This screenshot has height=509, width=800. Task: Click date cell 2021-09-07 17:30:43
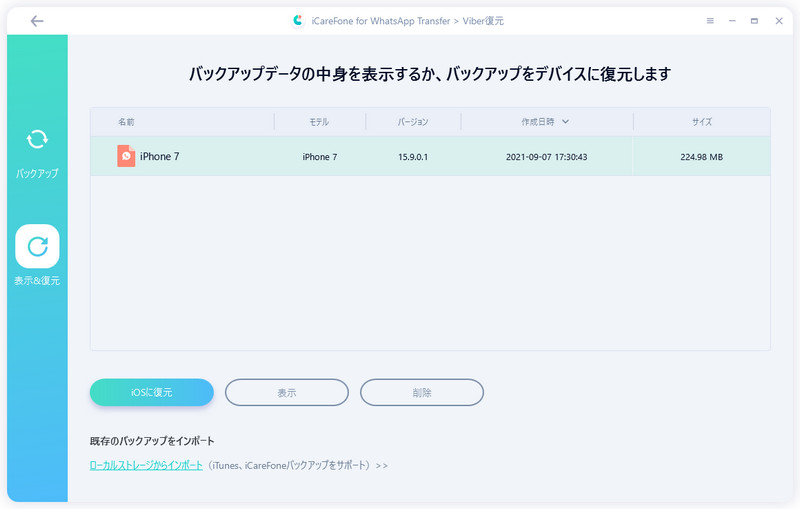pyautogui.click(x=546, y=157)
